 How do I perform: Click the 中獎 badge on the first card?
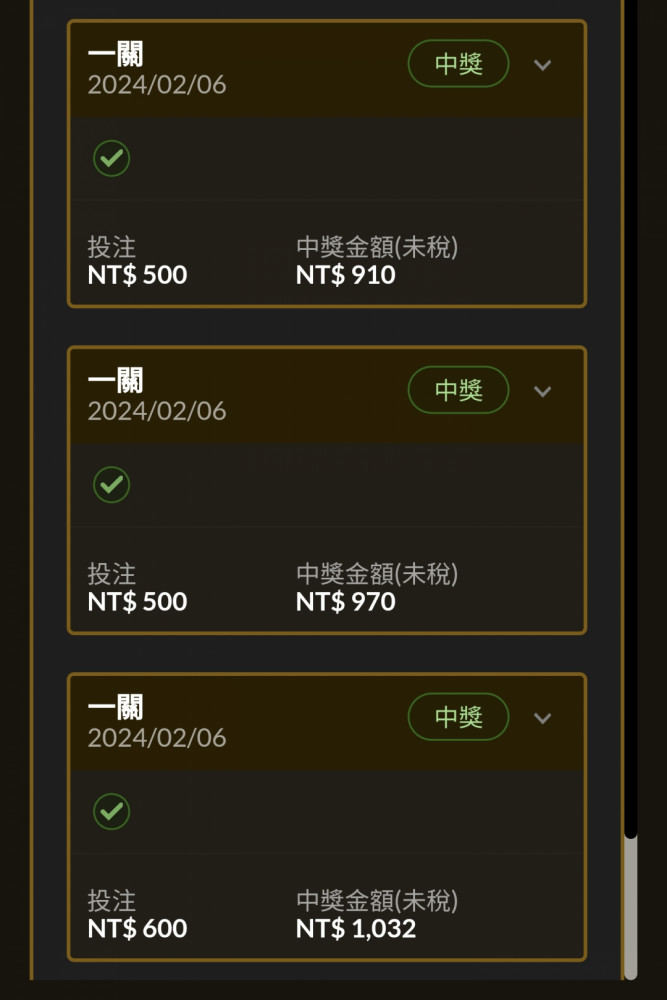point(458,63)
